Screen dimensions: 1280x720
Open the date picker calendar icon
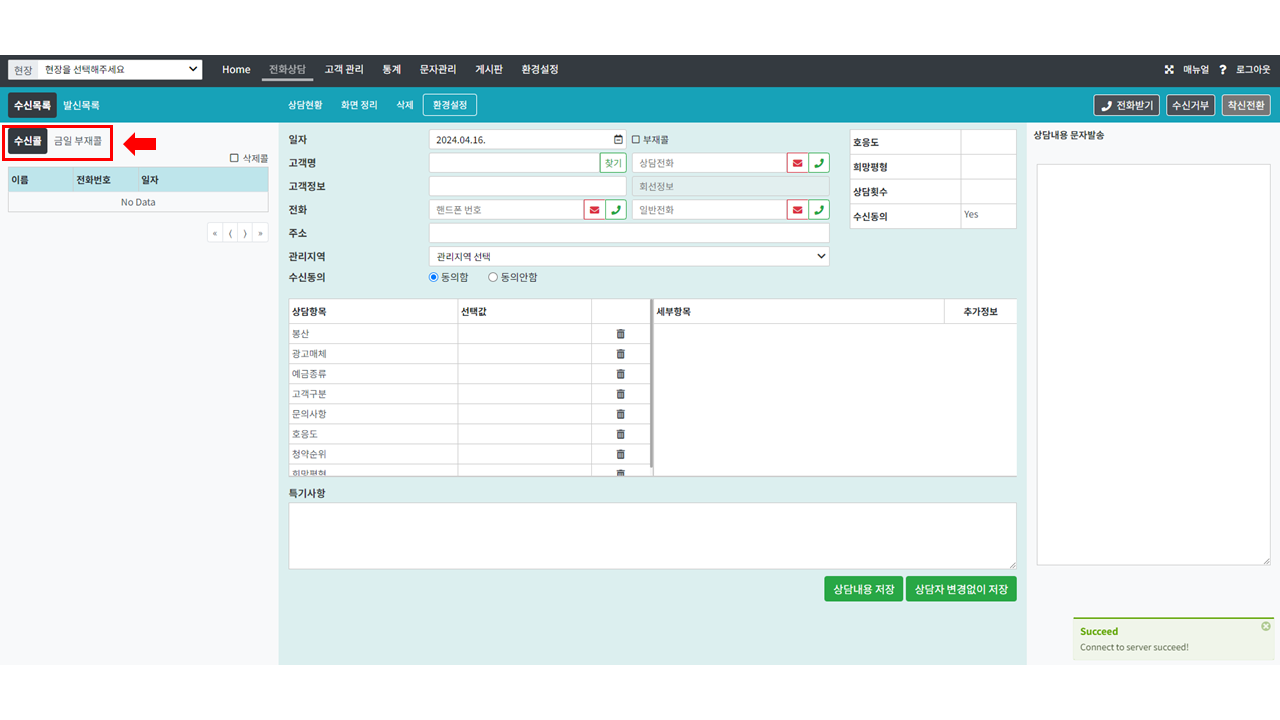(618, 140)
